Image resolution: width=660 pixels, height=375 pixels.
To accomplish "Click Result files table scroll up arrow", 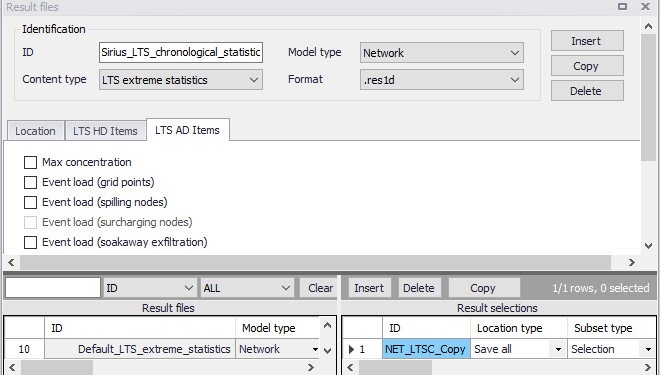I will click(327, 325).
